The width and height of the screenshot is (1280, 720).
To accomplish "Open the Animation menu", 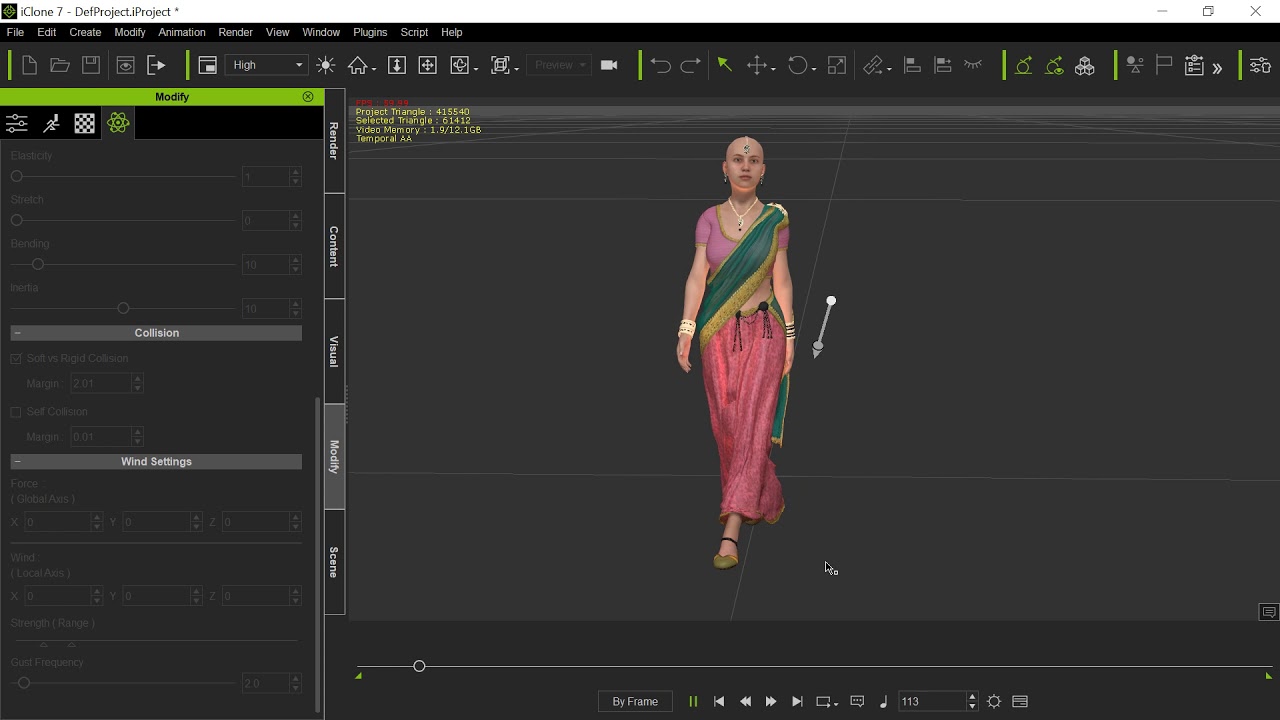I will click(x=181, y=32).
